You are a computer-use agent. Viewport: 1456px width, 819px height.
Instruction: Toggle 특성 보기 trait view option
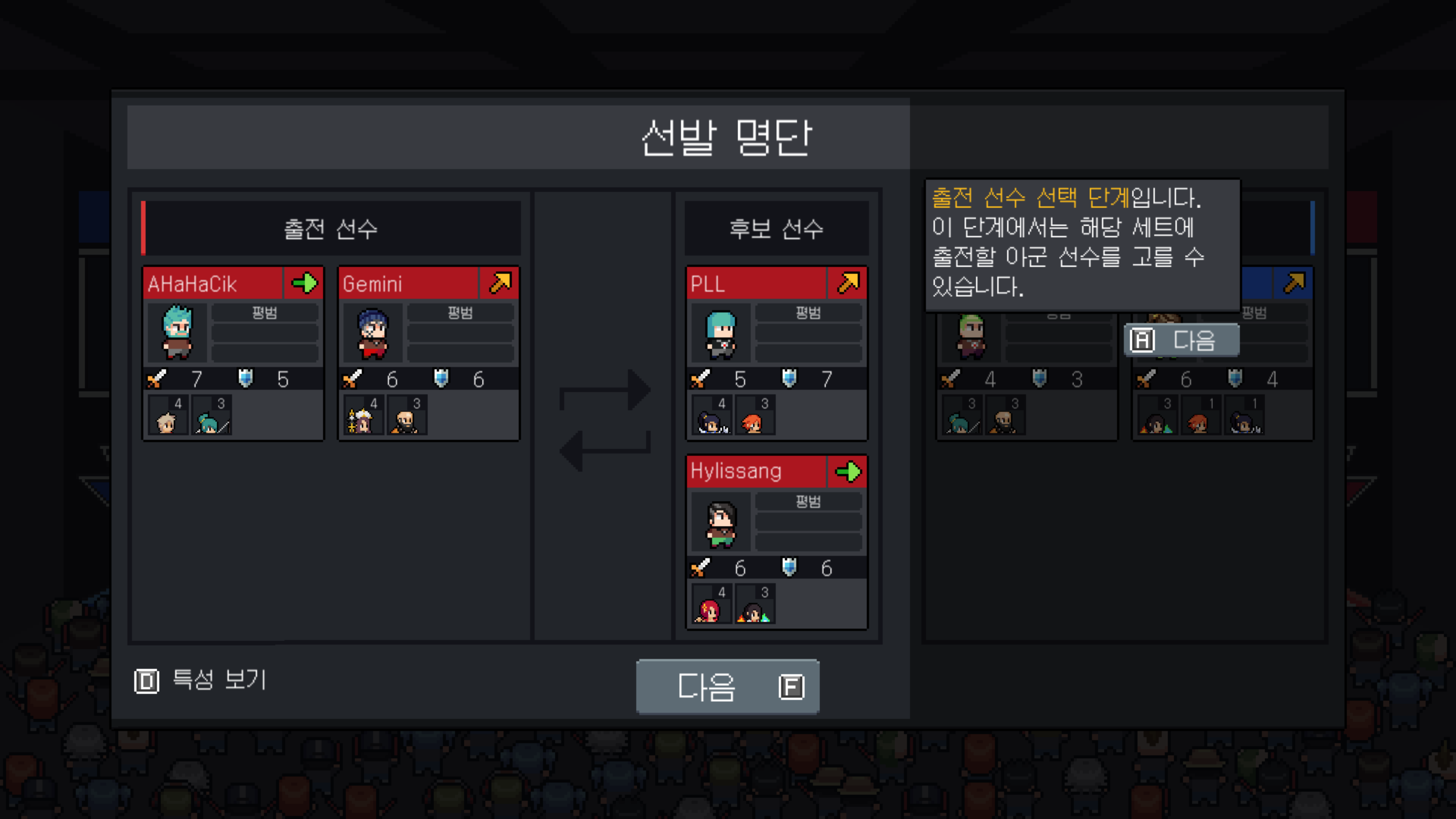pos(200,680)
